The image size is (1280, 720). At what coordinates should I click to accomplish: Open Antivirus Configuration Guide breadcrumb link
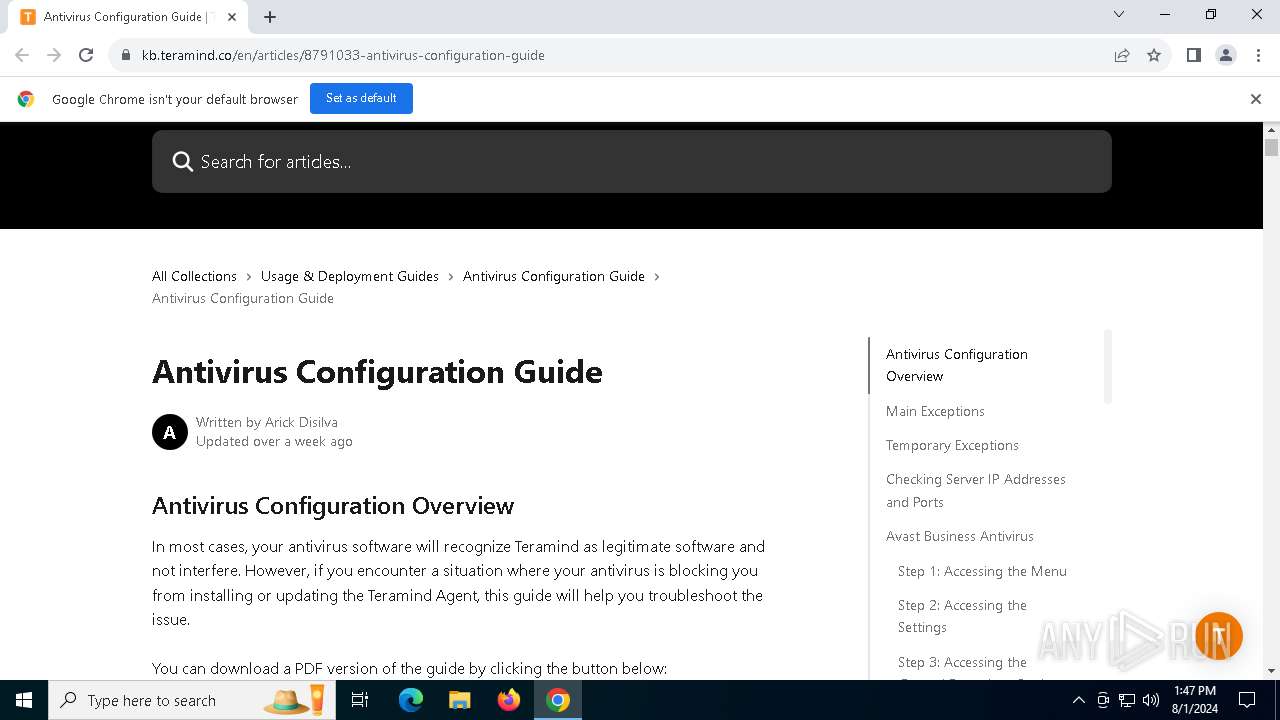coord(554,276)
